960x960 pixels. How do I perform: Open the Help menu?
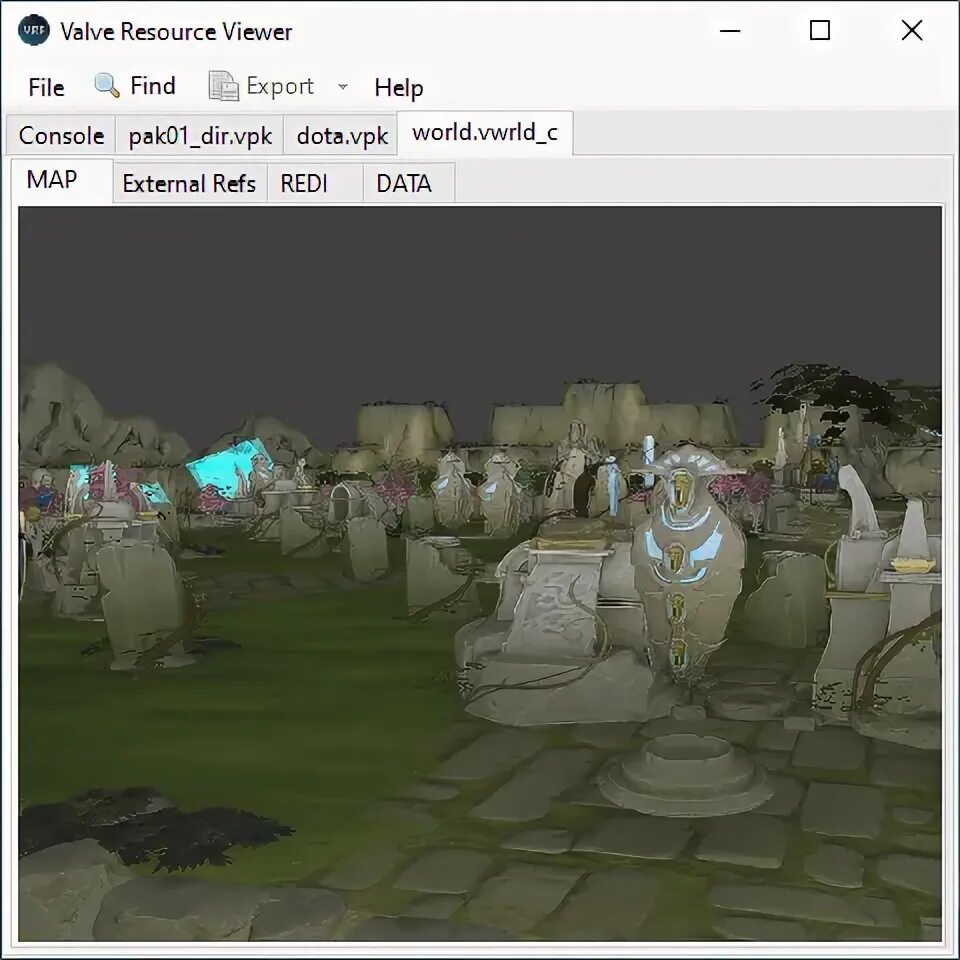pos(399,88)
